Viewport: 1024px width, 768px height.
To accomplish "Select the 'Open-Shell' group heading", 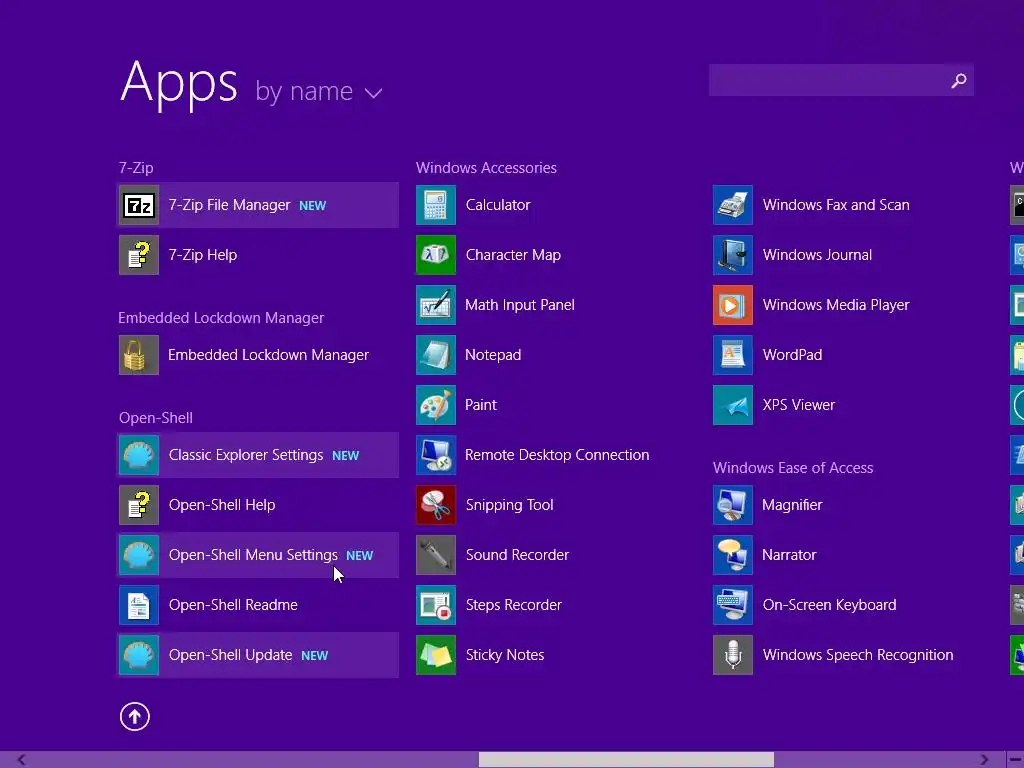I will [x=155, y=418].
